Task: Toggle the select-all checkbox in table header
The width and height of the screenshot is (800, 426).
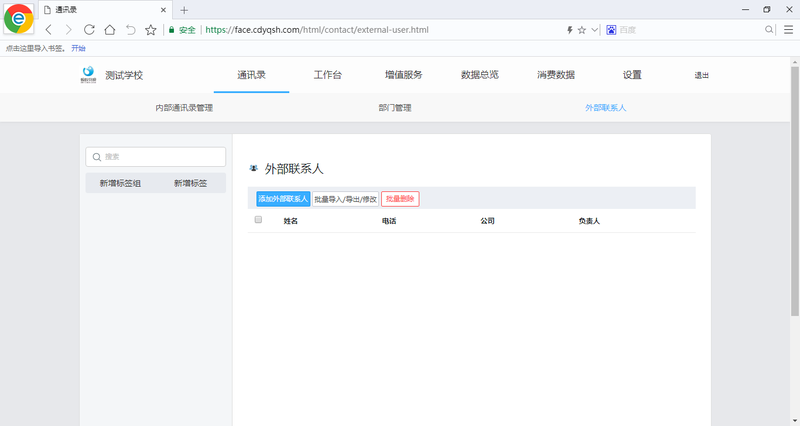Action: (258, 220)
